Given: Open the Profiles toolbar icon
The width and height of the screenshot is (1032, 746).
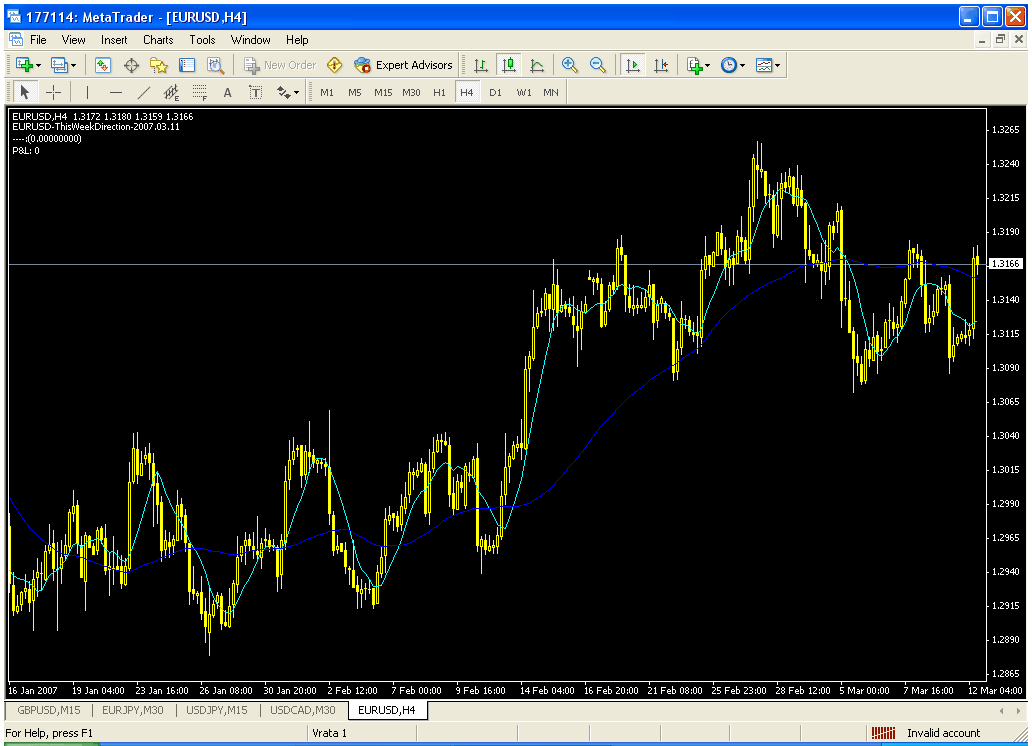Looking at the screenshot, I should [59, 65].
